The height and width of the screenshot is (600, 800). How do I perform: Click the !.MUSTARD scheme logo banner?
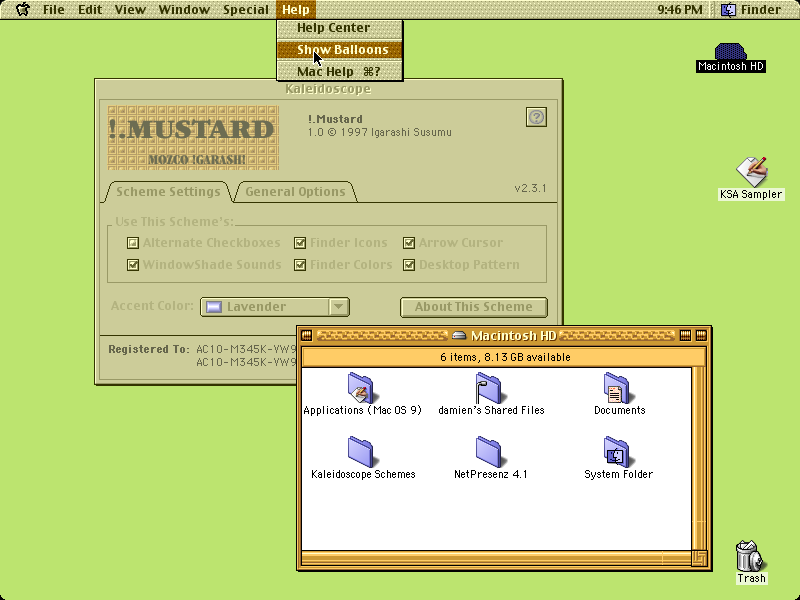193,138
